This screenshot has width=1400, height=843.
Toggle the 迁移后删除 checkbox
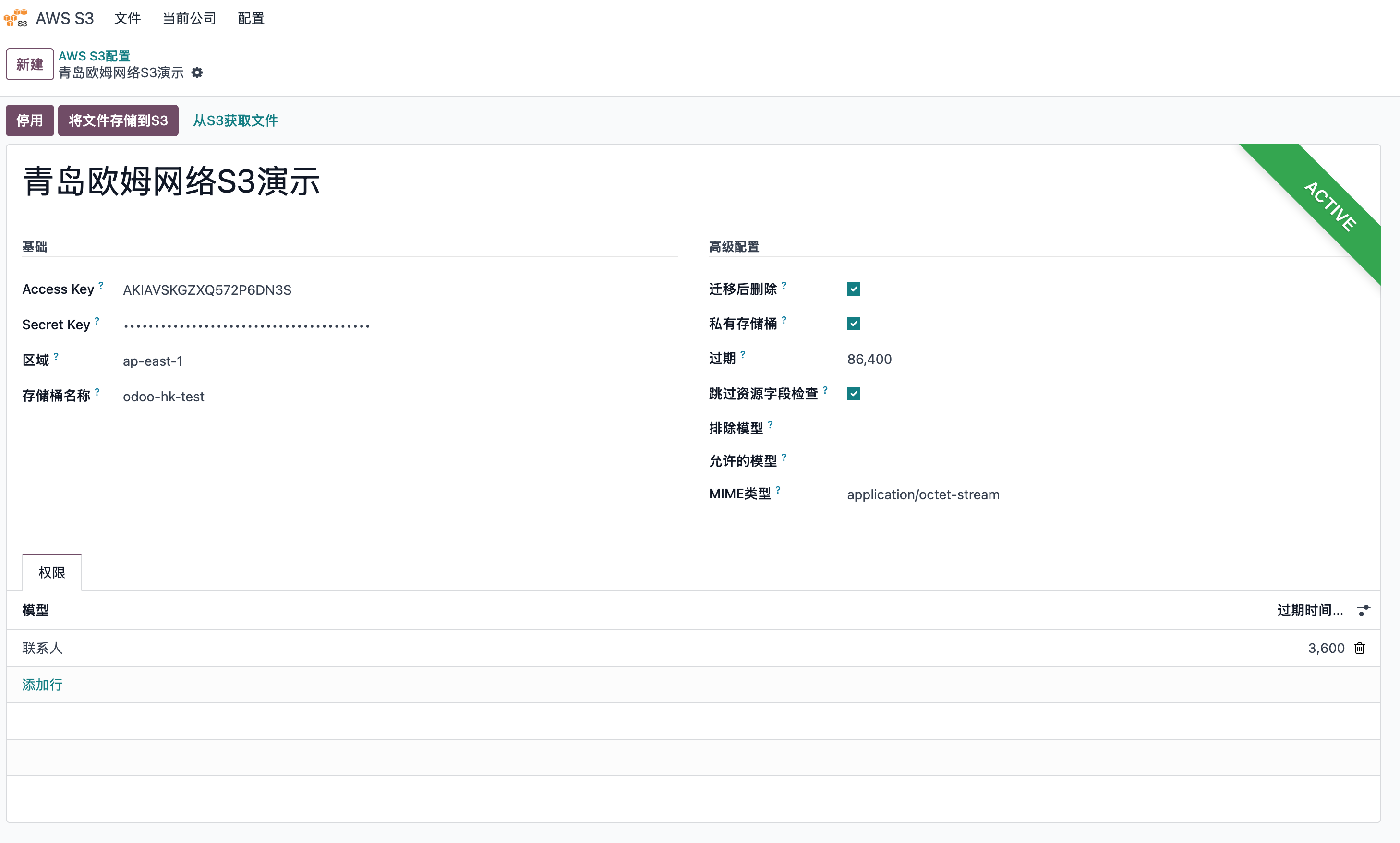(854, 289)
